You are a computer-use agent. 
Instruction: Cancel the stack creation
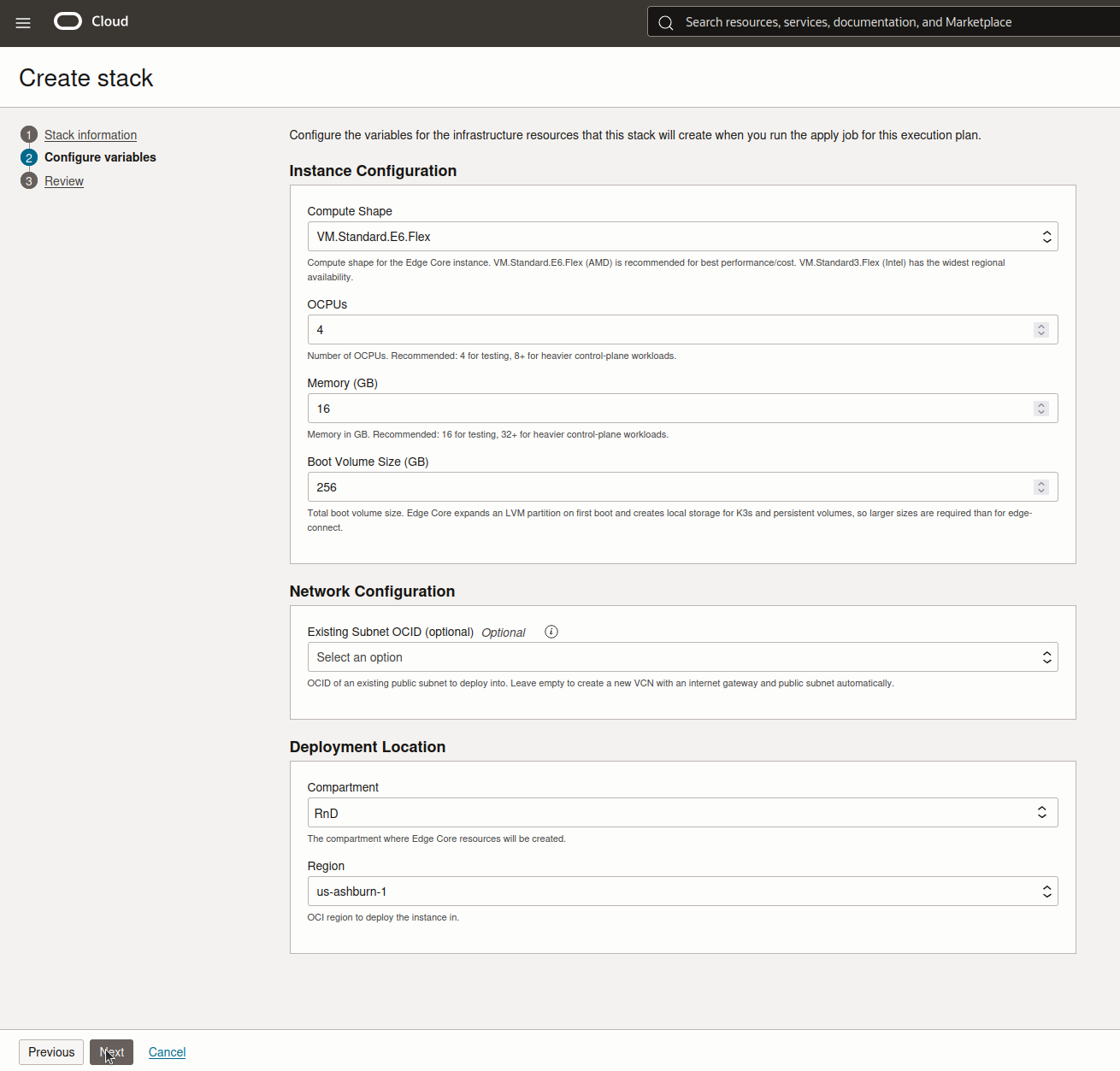point(167,1052)
